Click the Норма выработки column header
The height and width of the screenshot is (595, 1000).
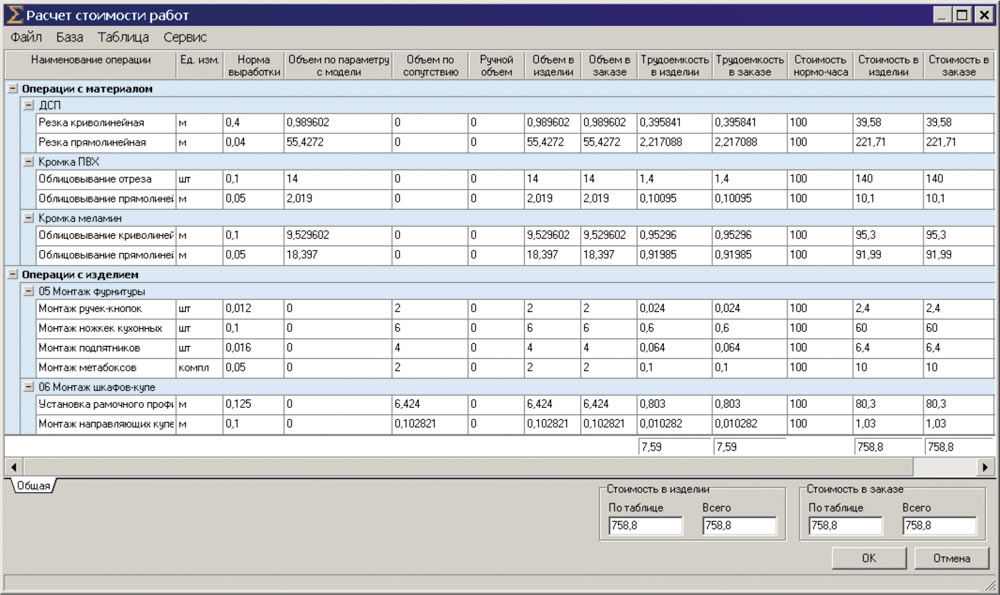tap(253, 65)
